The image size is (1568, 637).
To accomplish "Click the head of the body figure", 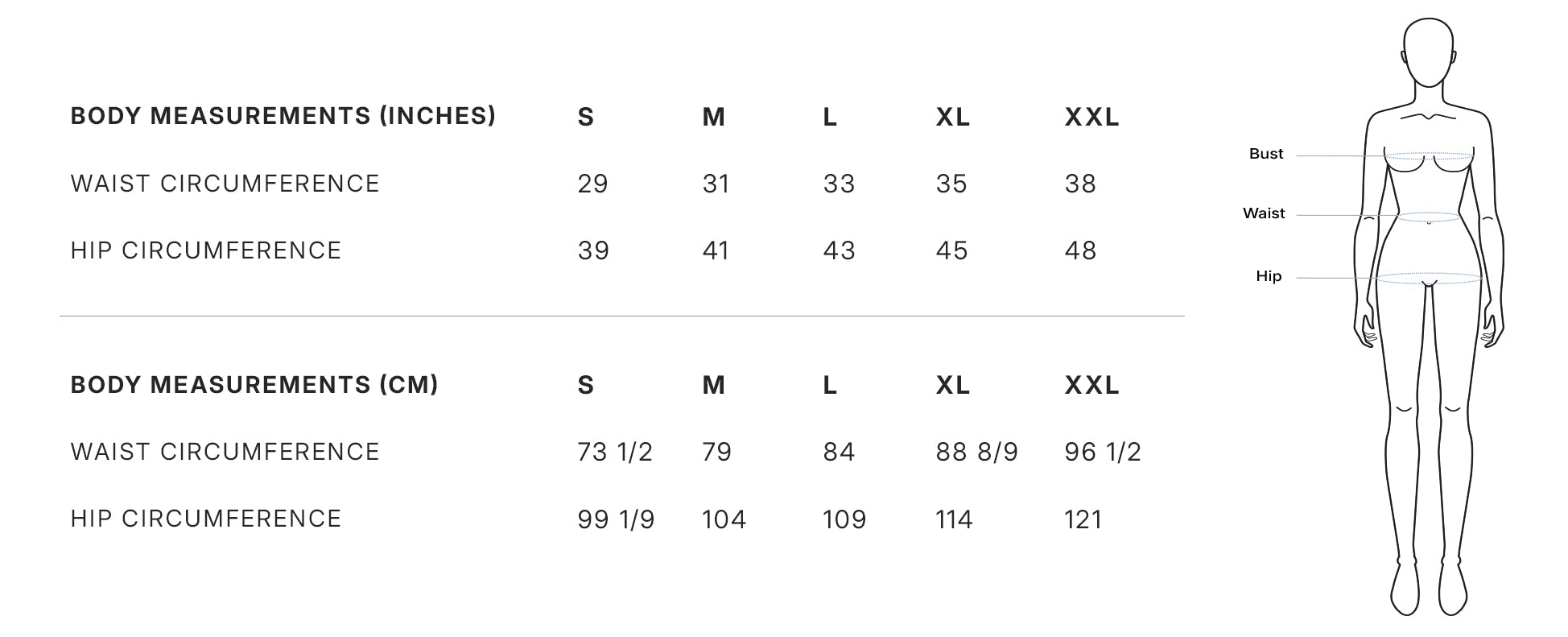I will 1428,52.
